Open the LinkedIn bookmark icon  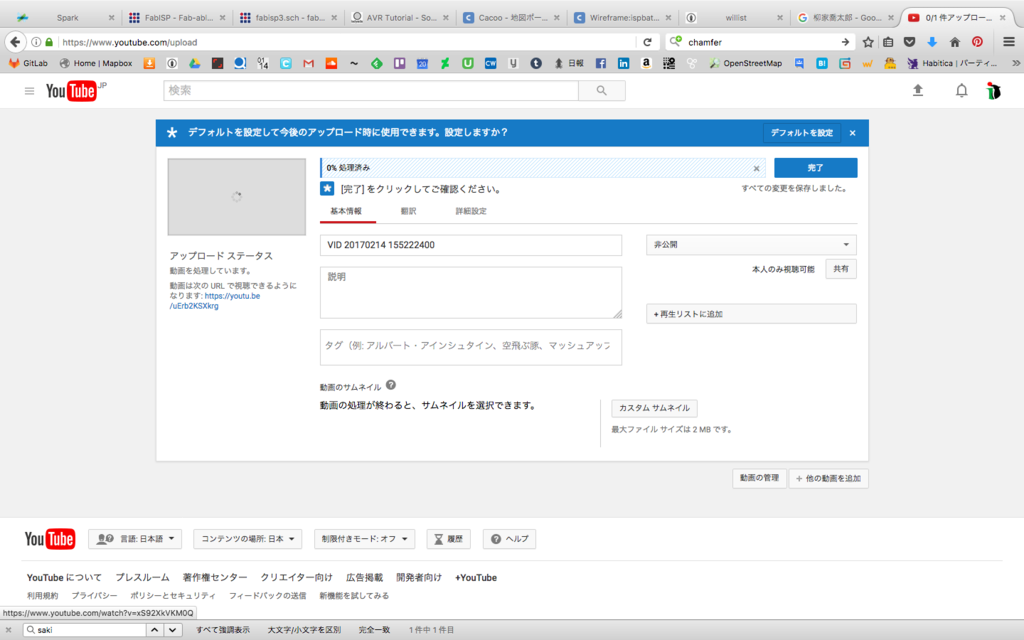tap(624, 63)
